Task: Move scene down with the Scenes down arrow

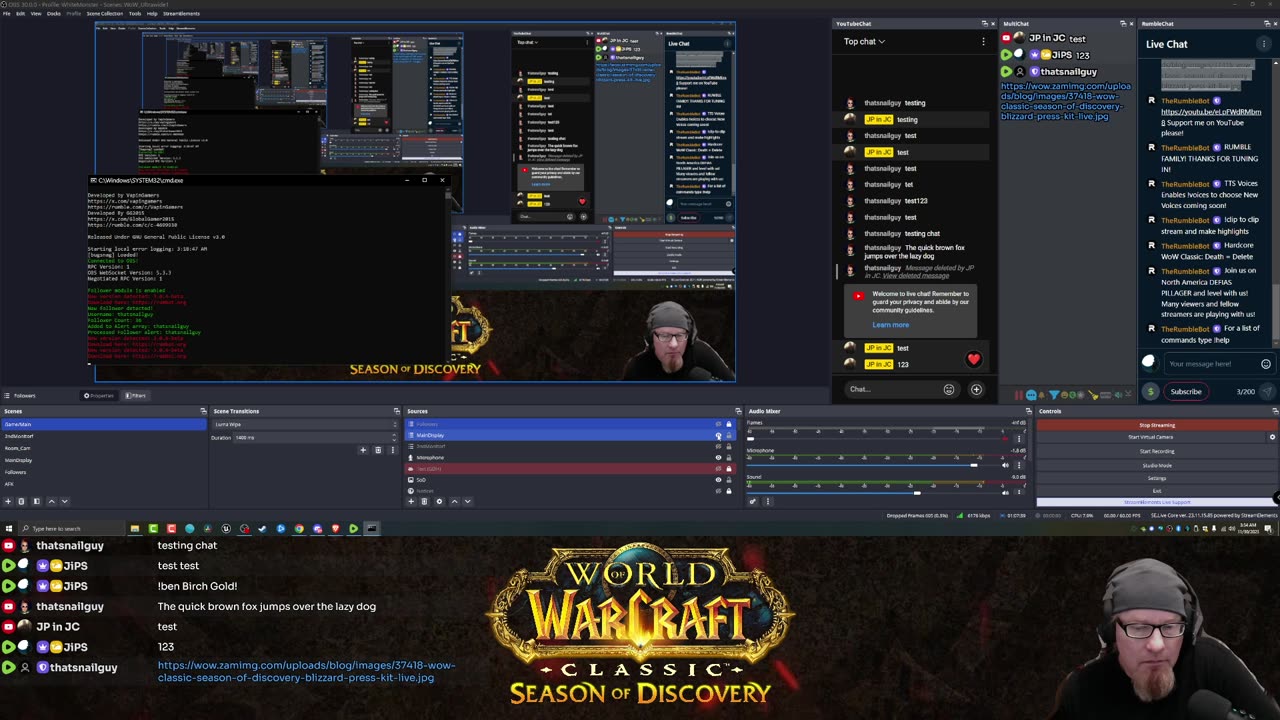Action: 65,501
